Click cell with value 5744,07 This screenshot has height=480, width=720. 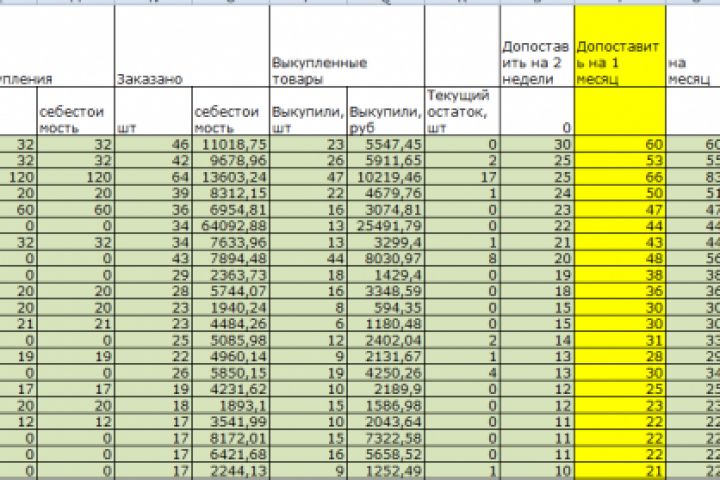coord(231,291)
